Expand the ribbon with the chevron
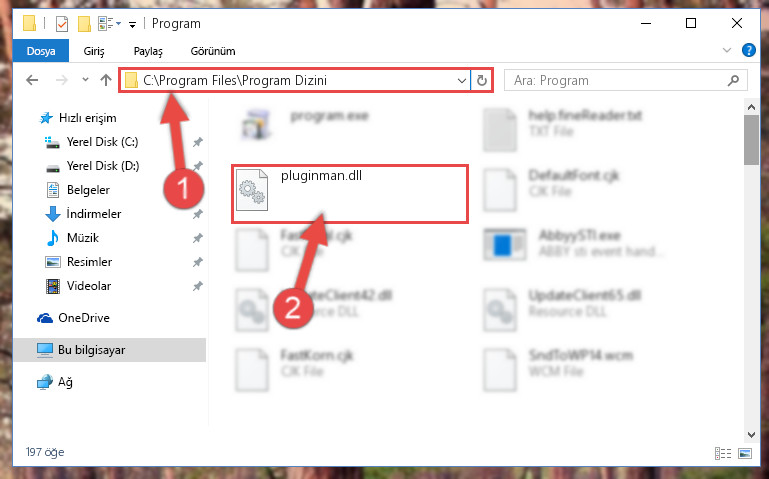 coord(726,50)
